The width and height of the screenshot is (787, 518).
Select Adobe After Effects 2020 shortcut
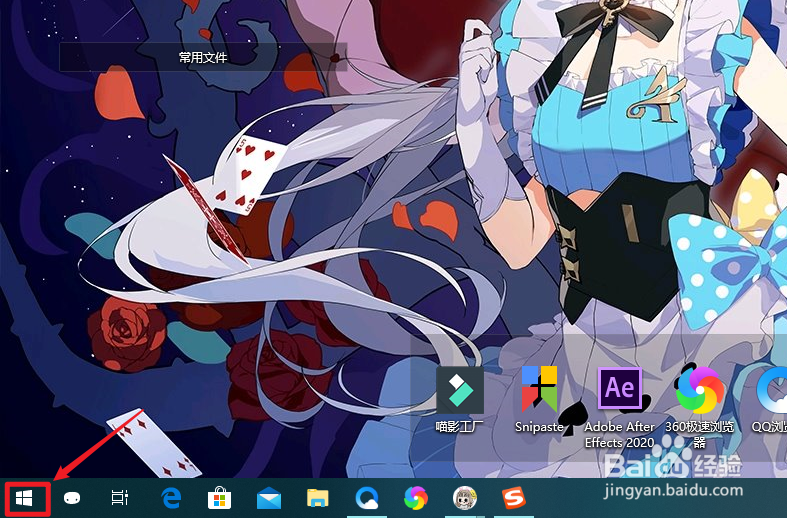coord(619,407)
